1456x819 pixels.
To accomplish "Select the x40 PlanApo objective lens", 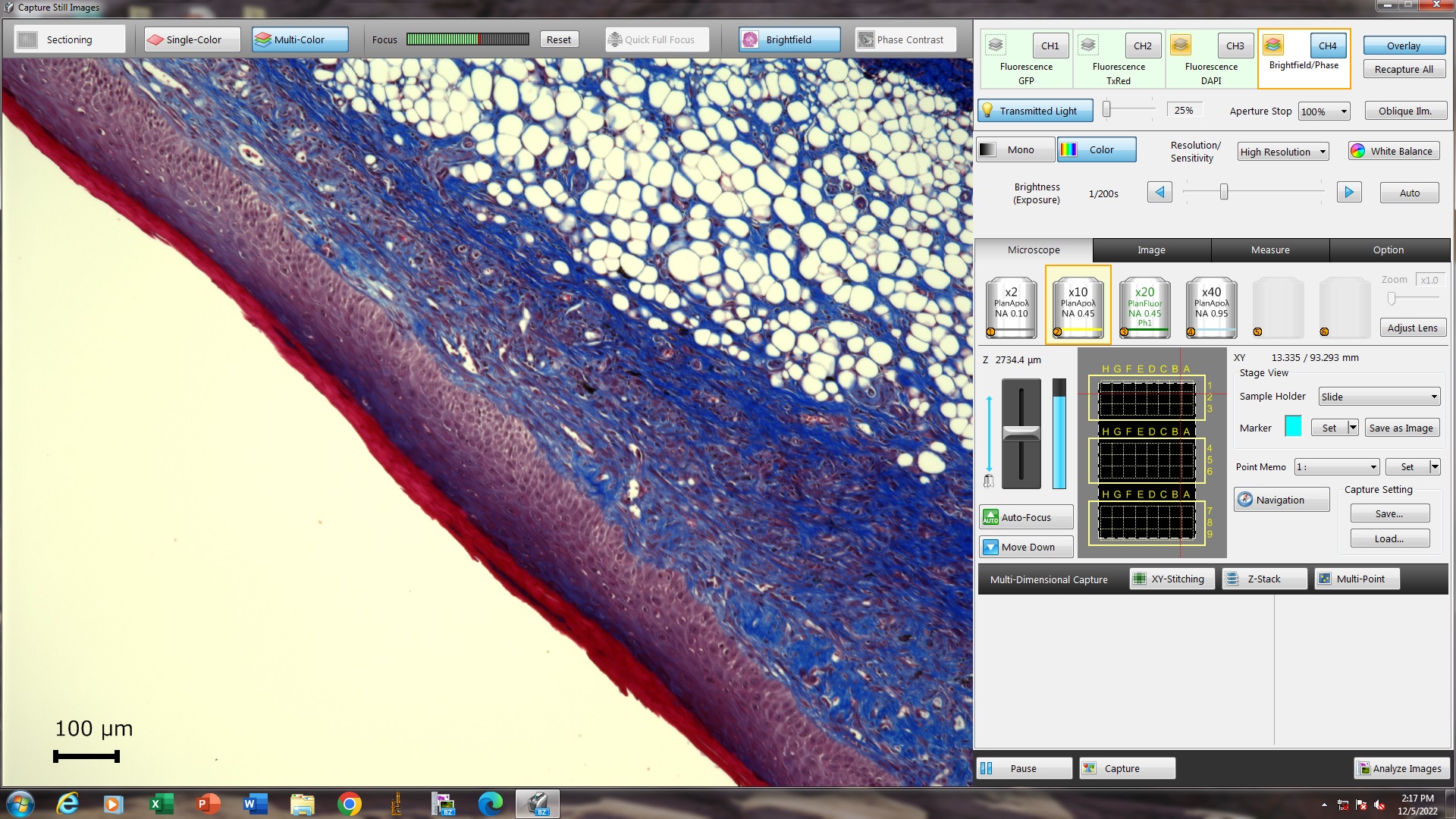I will [x=1211, y=306].
